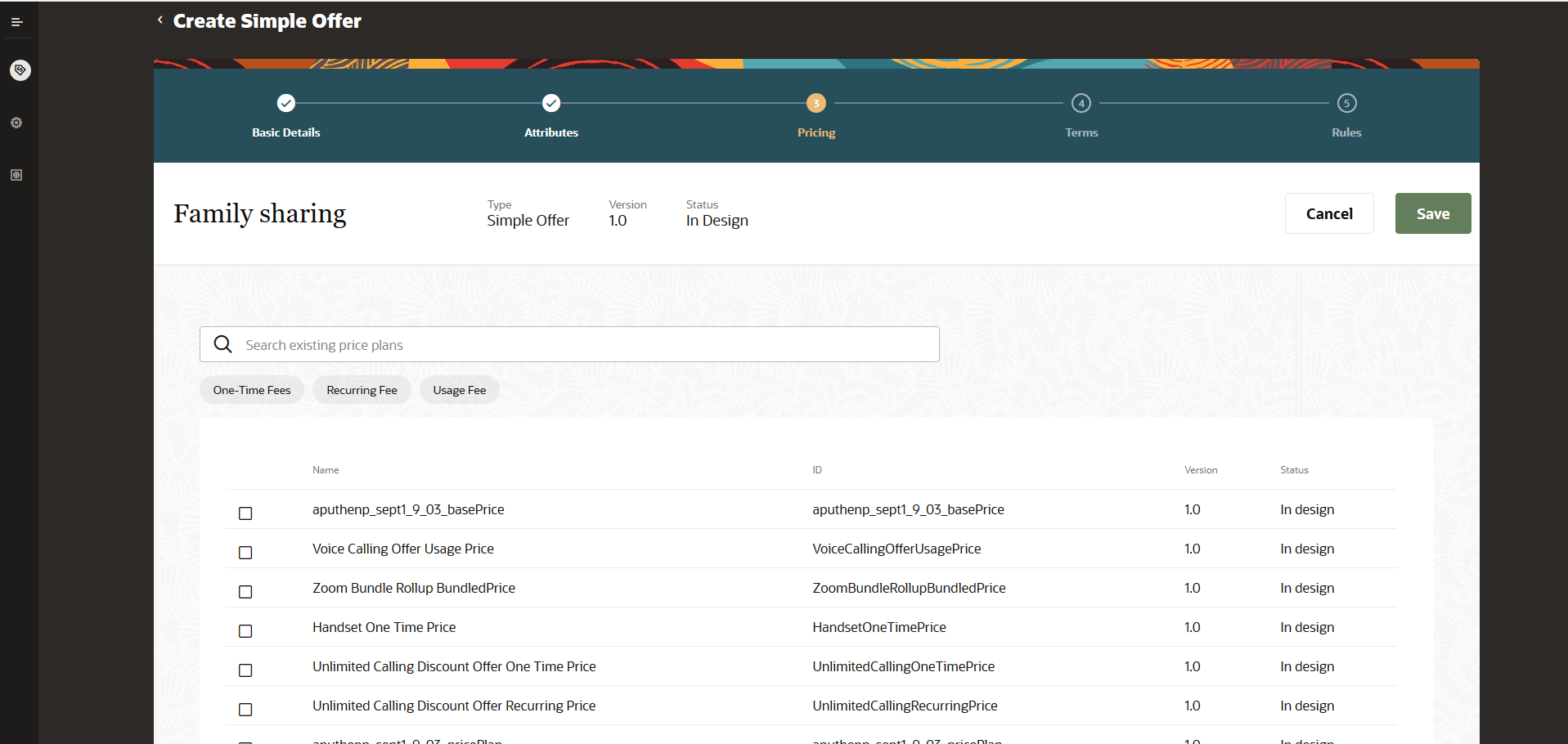The height and width of the screenshot is (744, 1568).
Task: Click In design status of Unlimited Calling One Time row
Action: click(1307, 666)
